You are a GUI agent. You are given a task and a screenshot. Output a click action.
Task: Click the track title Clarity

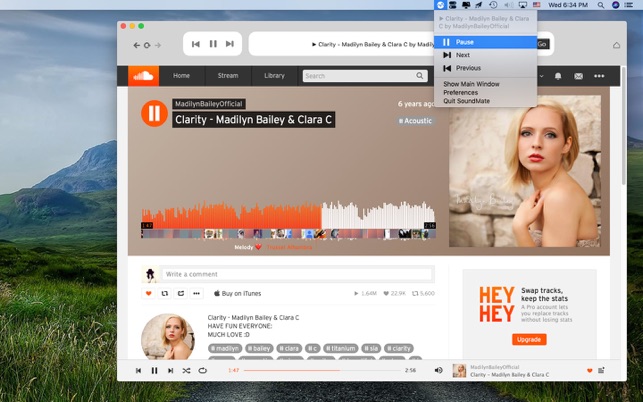(x=253, y=120)
